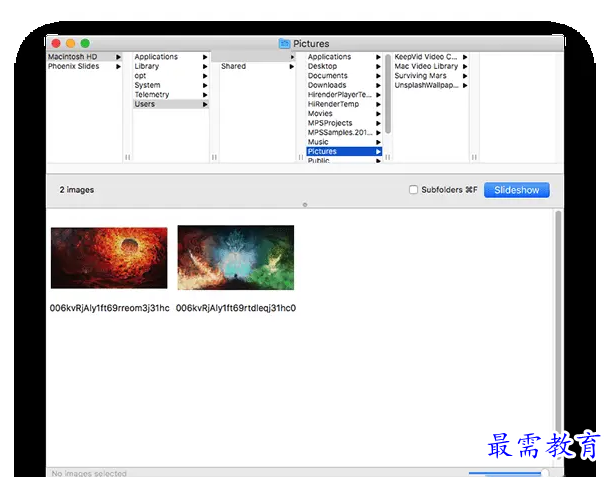Click the 2 images count label
Viewport: 609px width, 477px height.
click(77, 190)
